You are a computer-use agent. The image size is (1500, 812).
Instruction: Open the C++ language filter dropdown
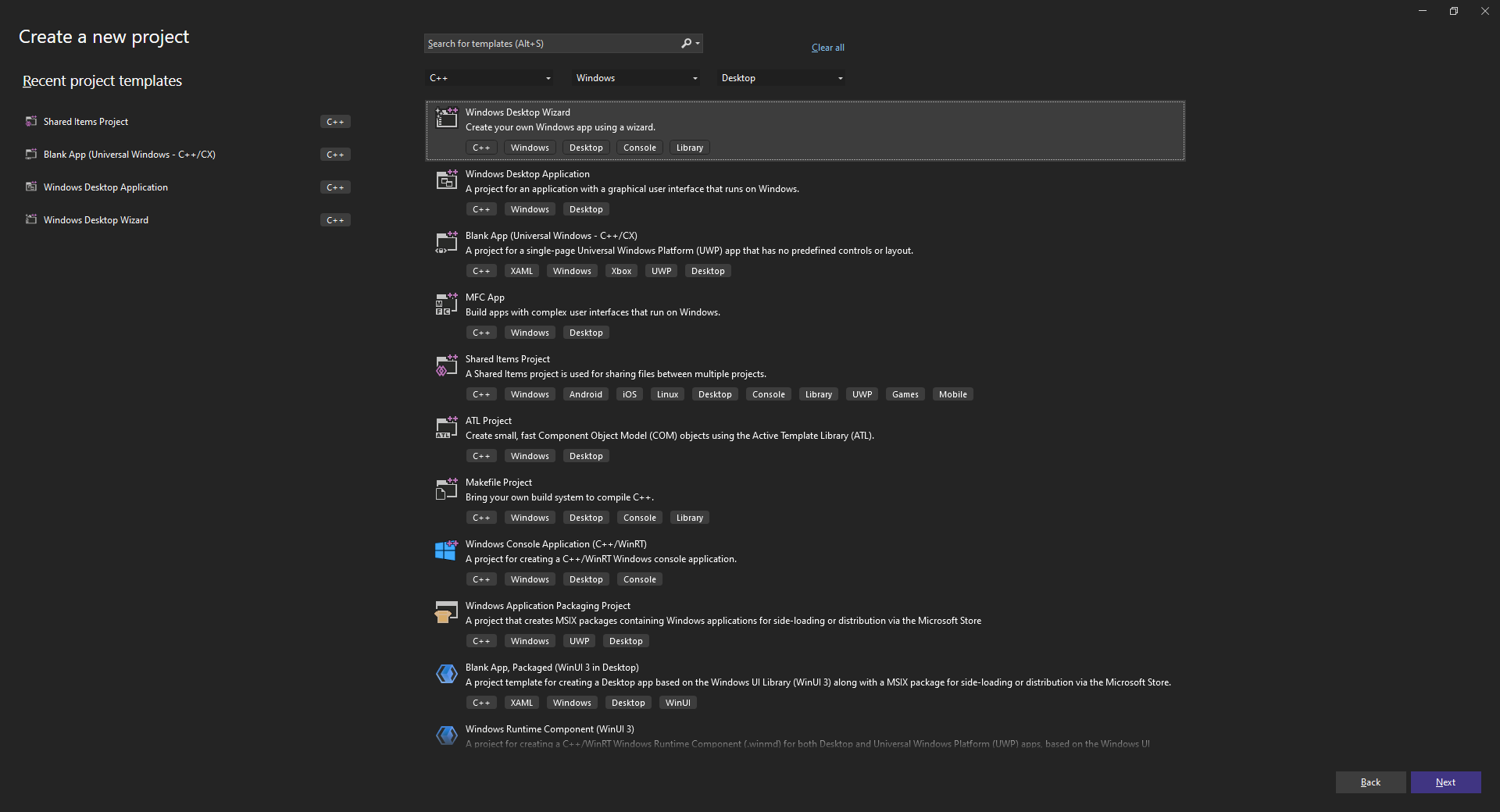(491, 78)
